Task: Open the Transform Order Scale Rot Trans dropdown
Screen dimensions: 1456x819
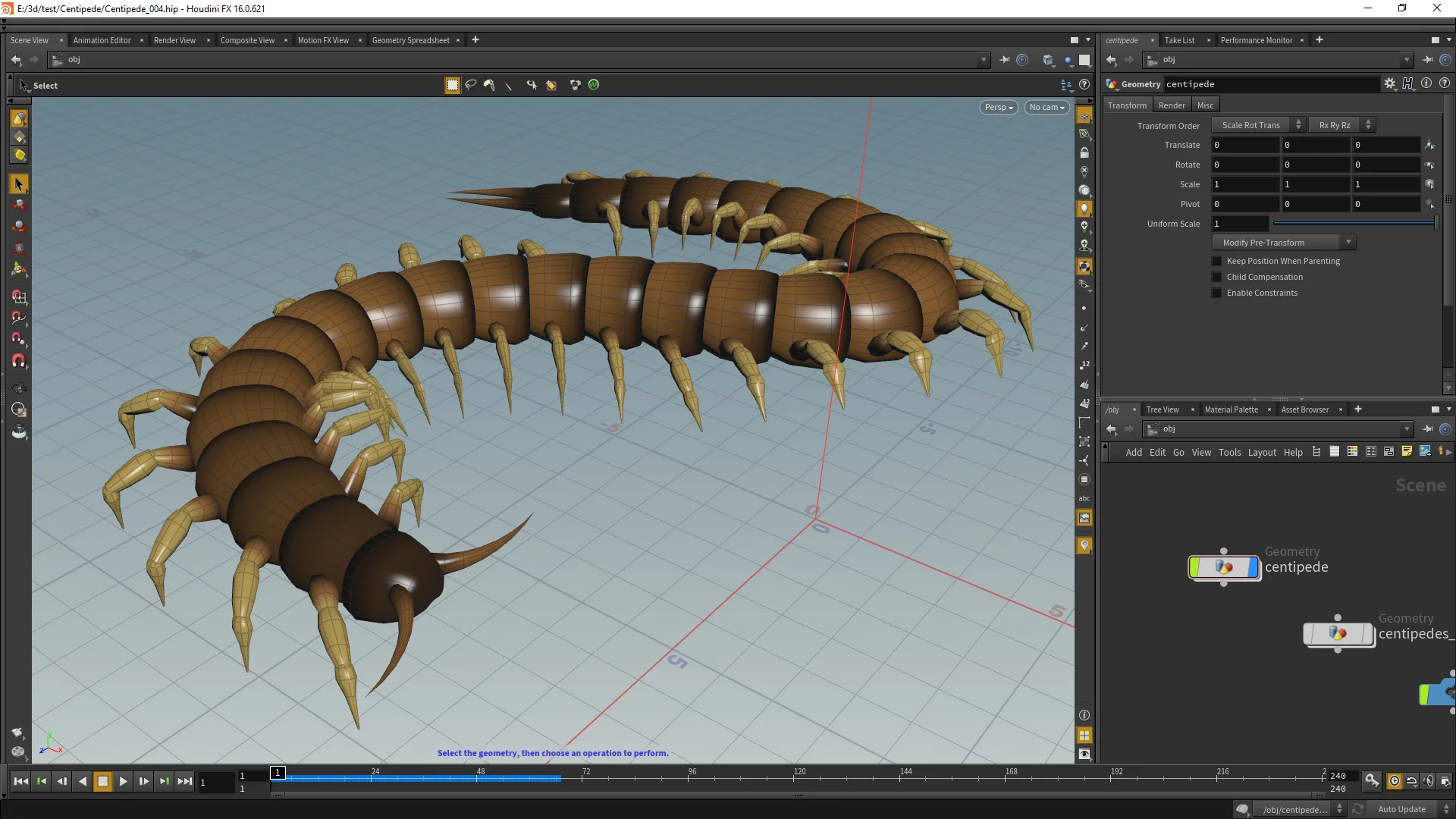Action: click(1256, 124)
